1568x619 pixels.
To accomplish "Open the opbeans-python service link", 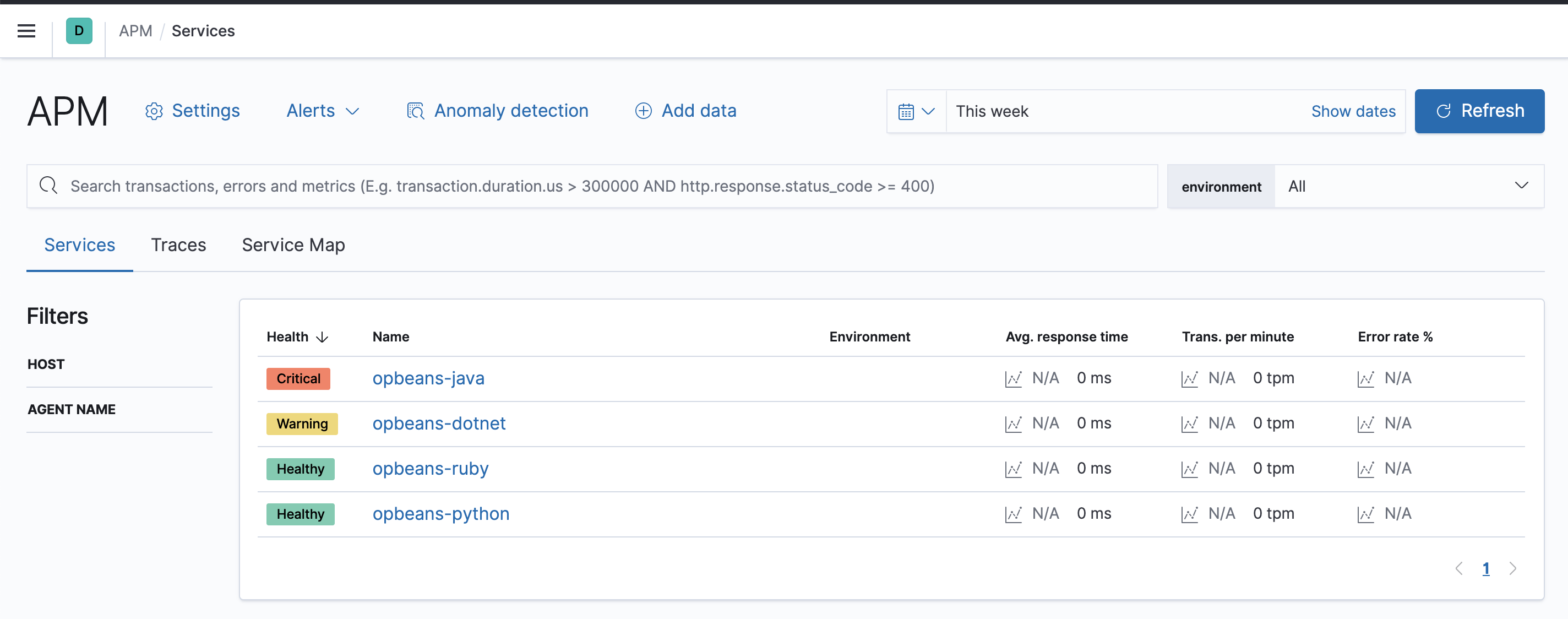I will pyautogui.click(x=440, y=514).
